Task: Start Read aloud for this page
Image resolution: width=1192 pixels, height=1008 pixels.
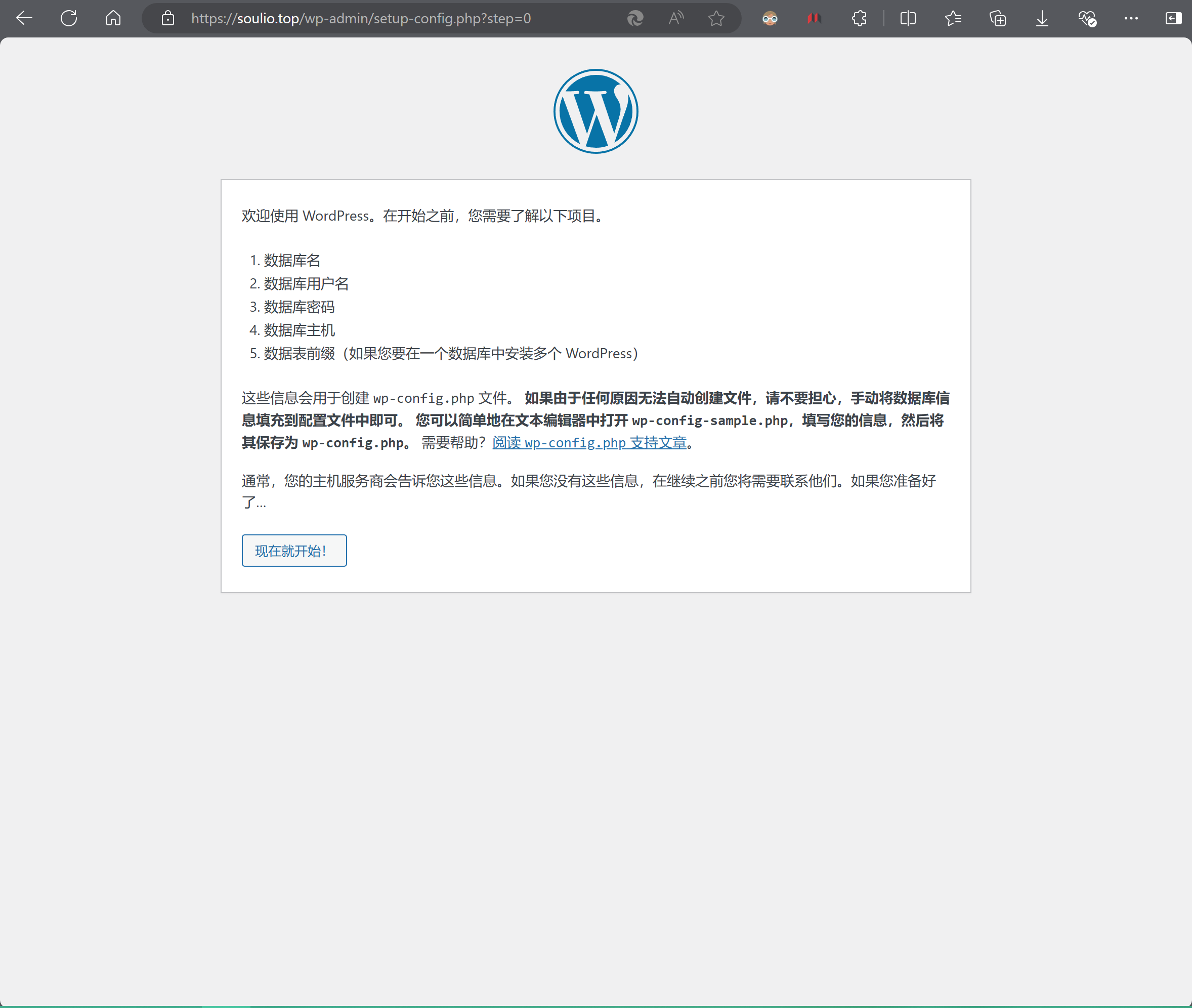Action: pyautogui.click(x=675, y=18)
